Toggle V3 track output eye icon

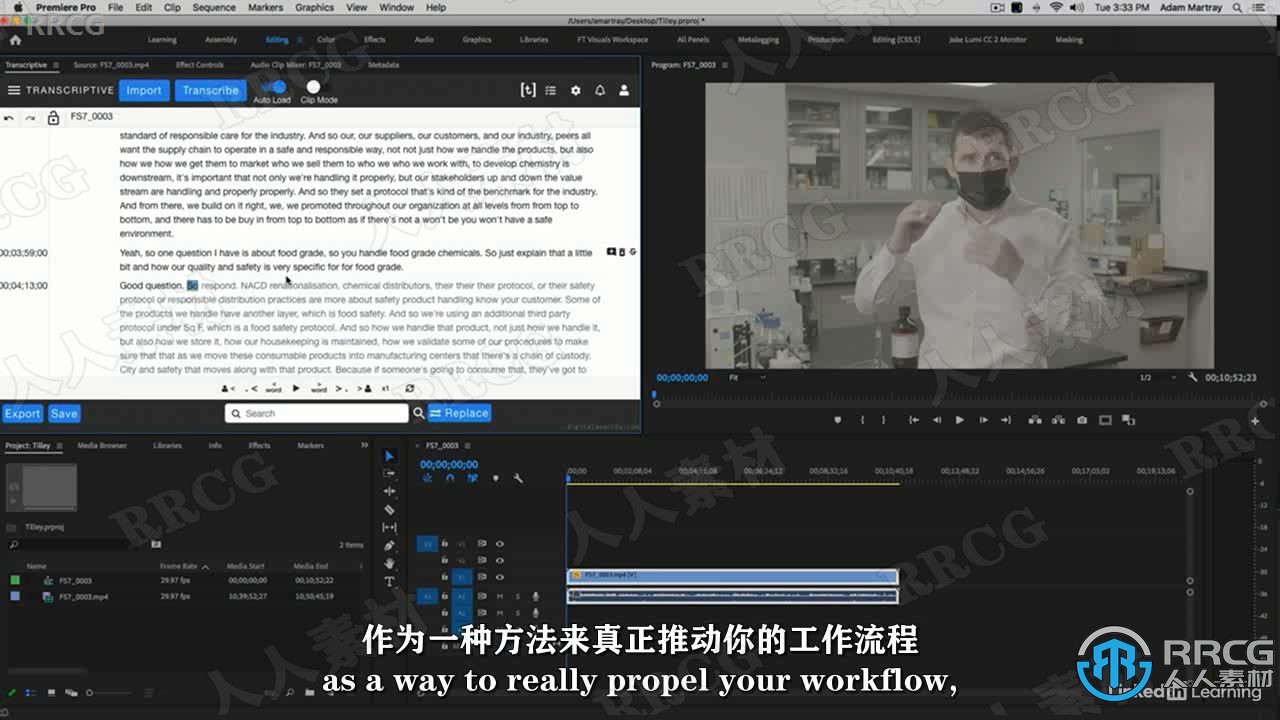pos(500,544)
